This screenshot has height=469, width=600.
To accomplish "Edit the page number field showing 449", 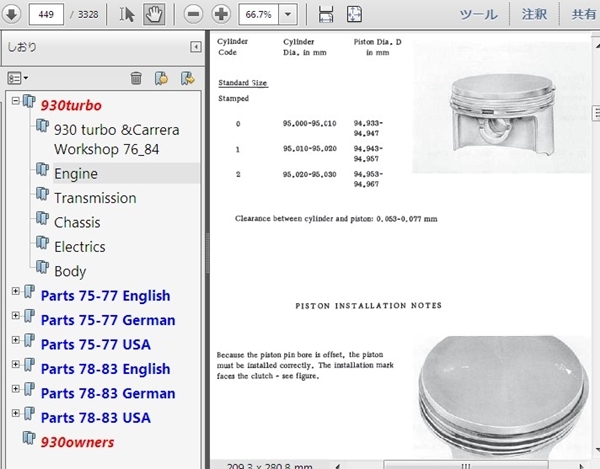I will tap(46, 15).
